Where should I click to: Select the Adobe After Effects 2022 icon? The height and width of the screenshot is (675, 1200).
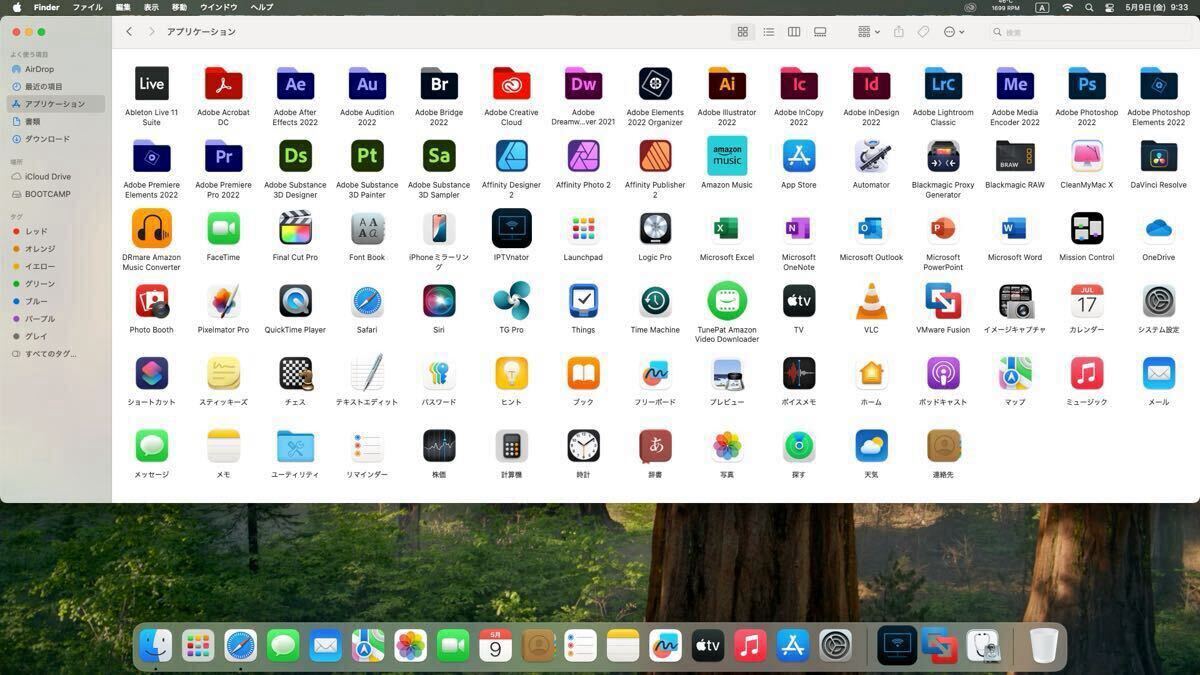pos(295,84)
